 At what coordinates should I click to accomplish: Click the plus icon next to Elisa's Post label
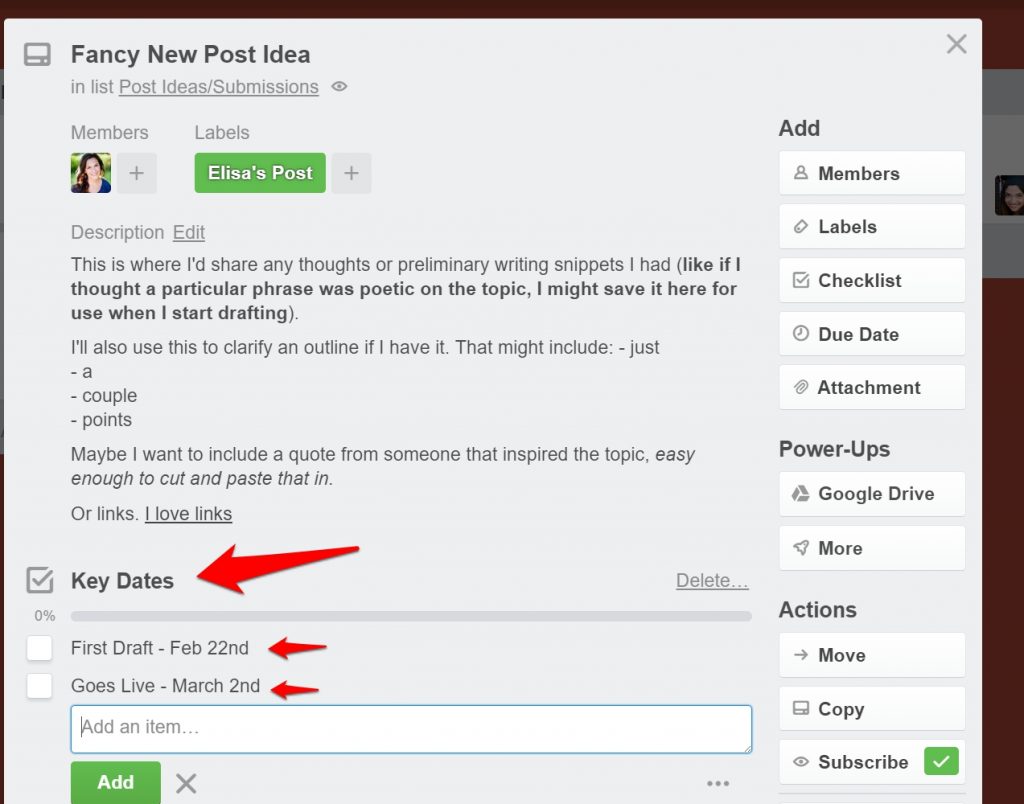click(x=351, y=173)
